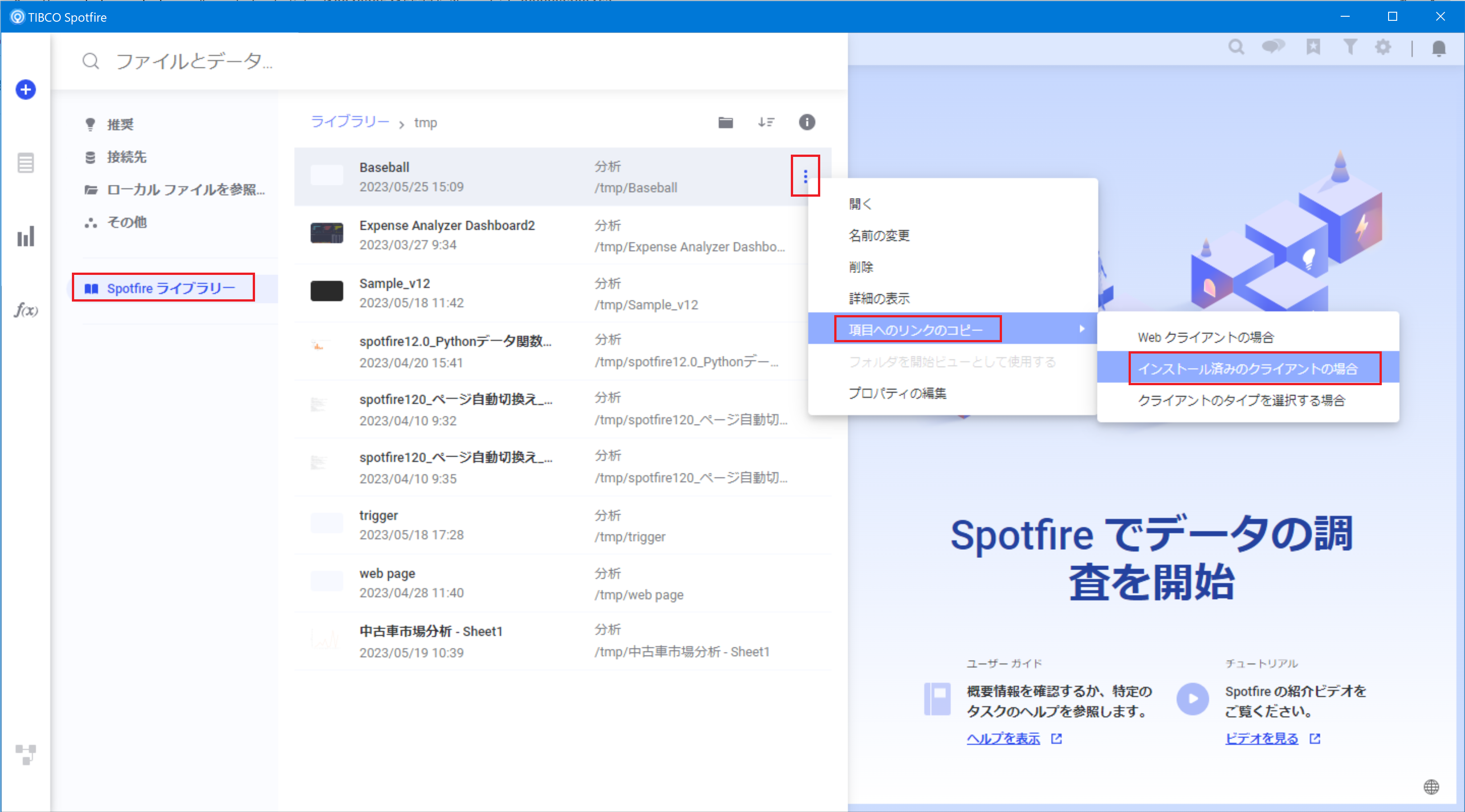The height and width of the screenshot is (812, 1465).
Task: Open the data canvas icon at sidebar bottom
Action: point(26,754)
